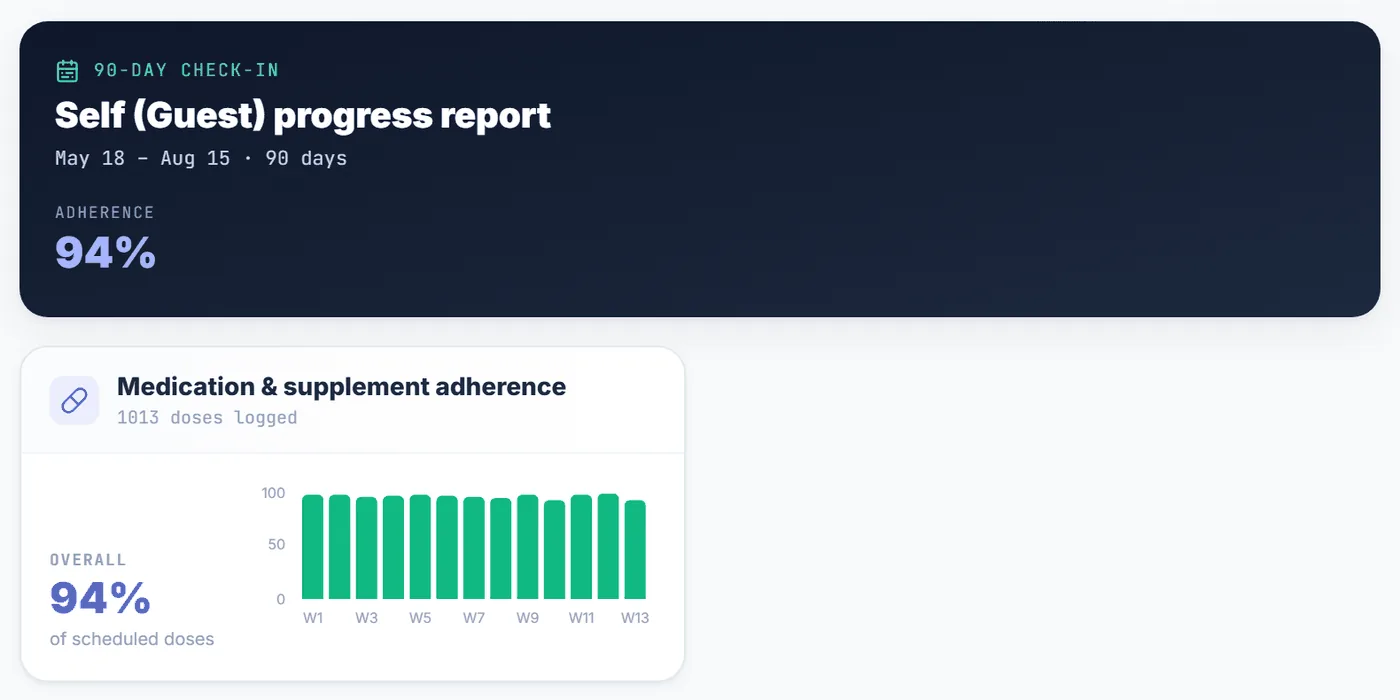Click the 50 y-axis tick label
The image size is (1400, 700).
coord(277,545)
